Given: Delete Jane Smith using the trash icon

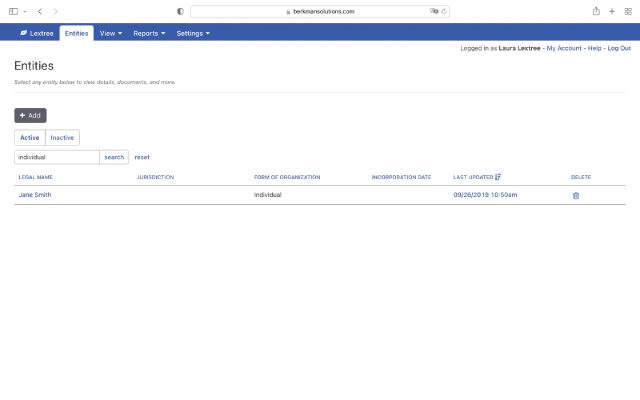Looking at the screenshot, I should (576, 196).
